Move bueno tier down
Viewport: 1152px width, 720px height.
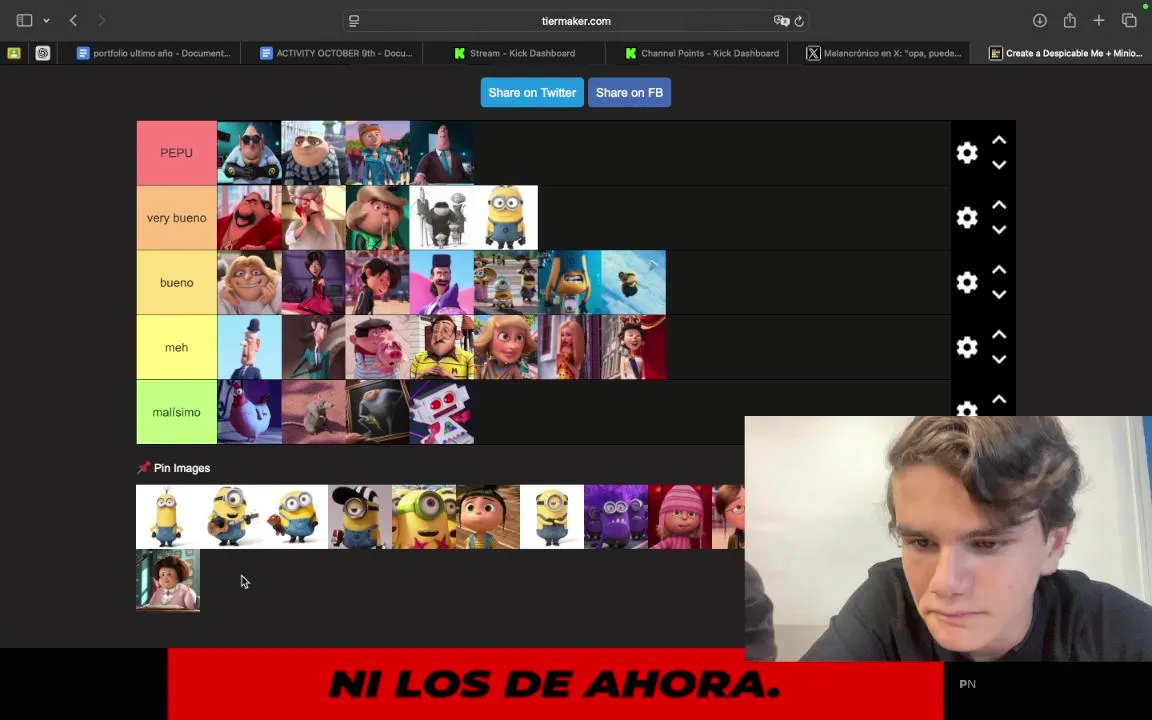tap(998, 295)
